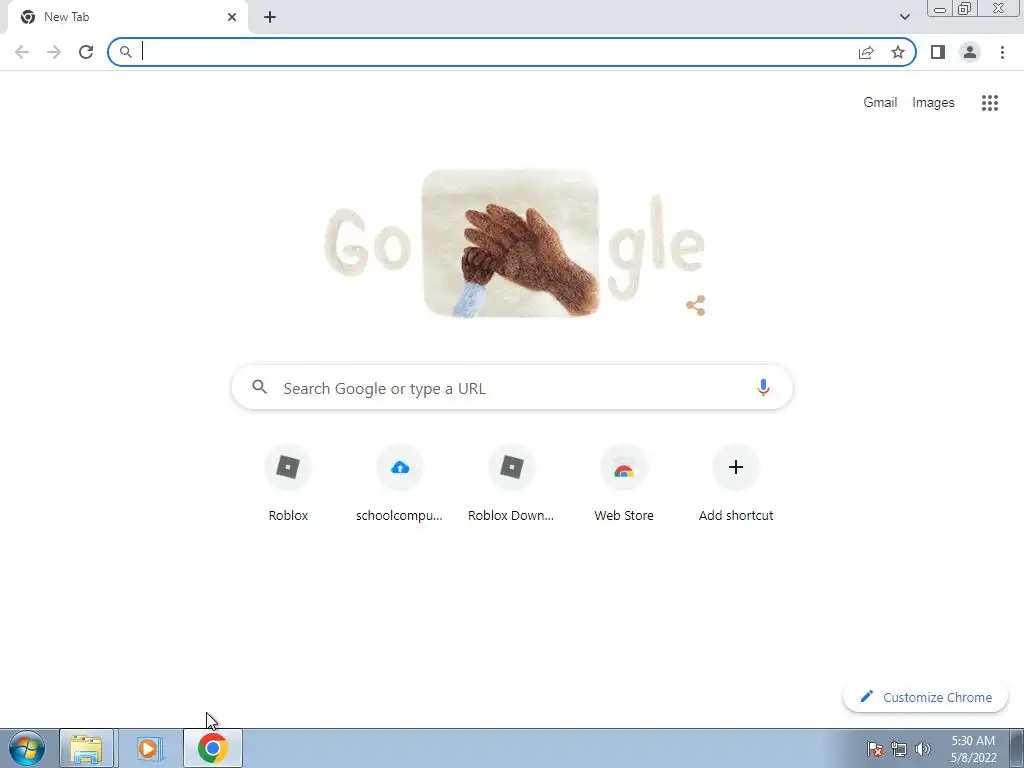Viewport: 1024px width, 768px height.
Task: Open the Google Doodle hands image
Action: tap(510, 243)
